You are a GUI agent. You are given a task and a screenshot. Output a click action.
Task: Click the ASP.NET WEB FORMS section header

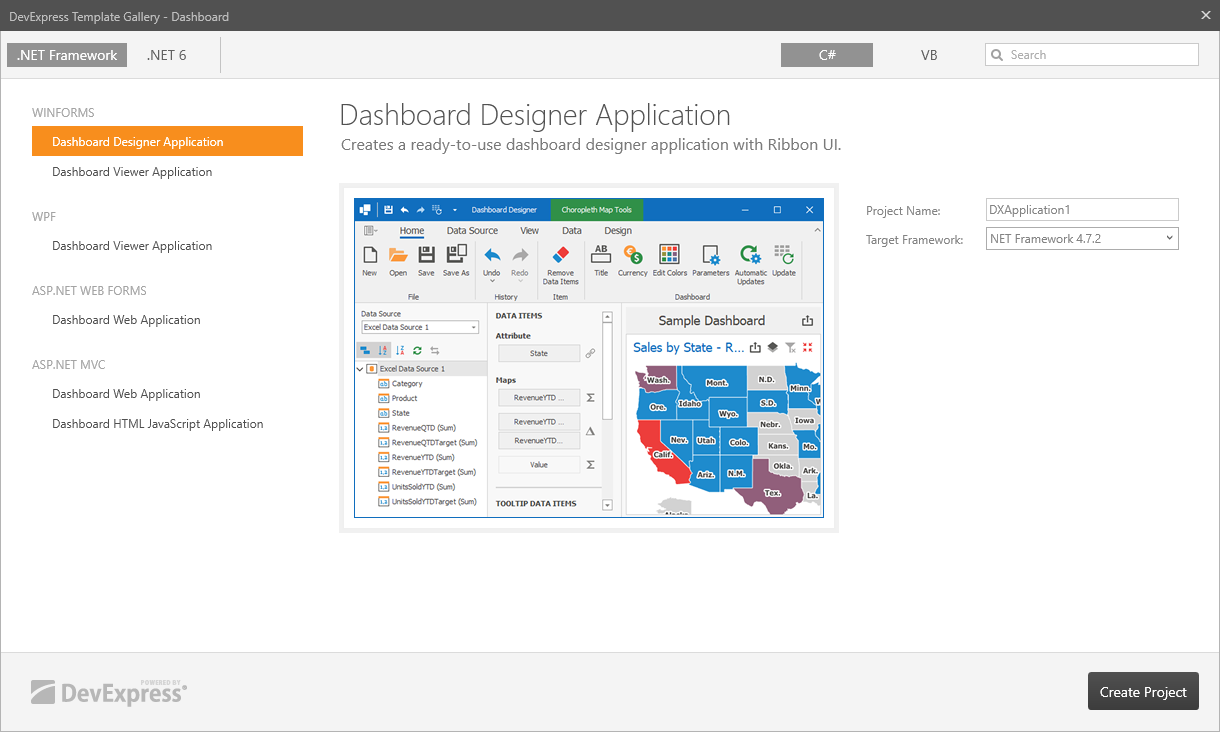[89, 291]
